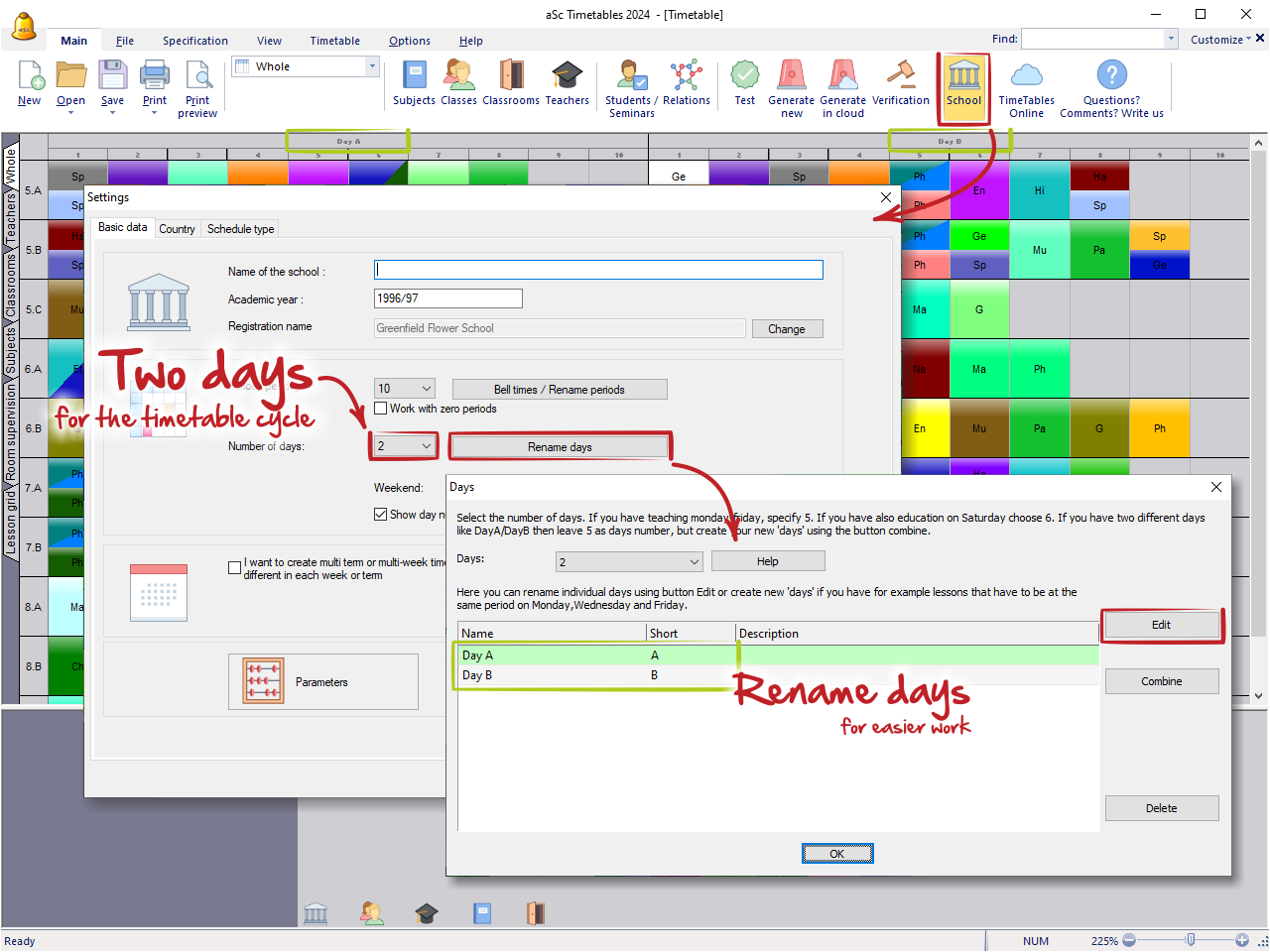Image resolution: width=1270 pixels, height=952 pixels.
Task: Expand the Find box dropdown arrow
Action: (x=1171, y=39)
